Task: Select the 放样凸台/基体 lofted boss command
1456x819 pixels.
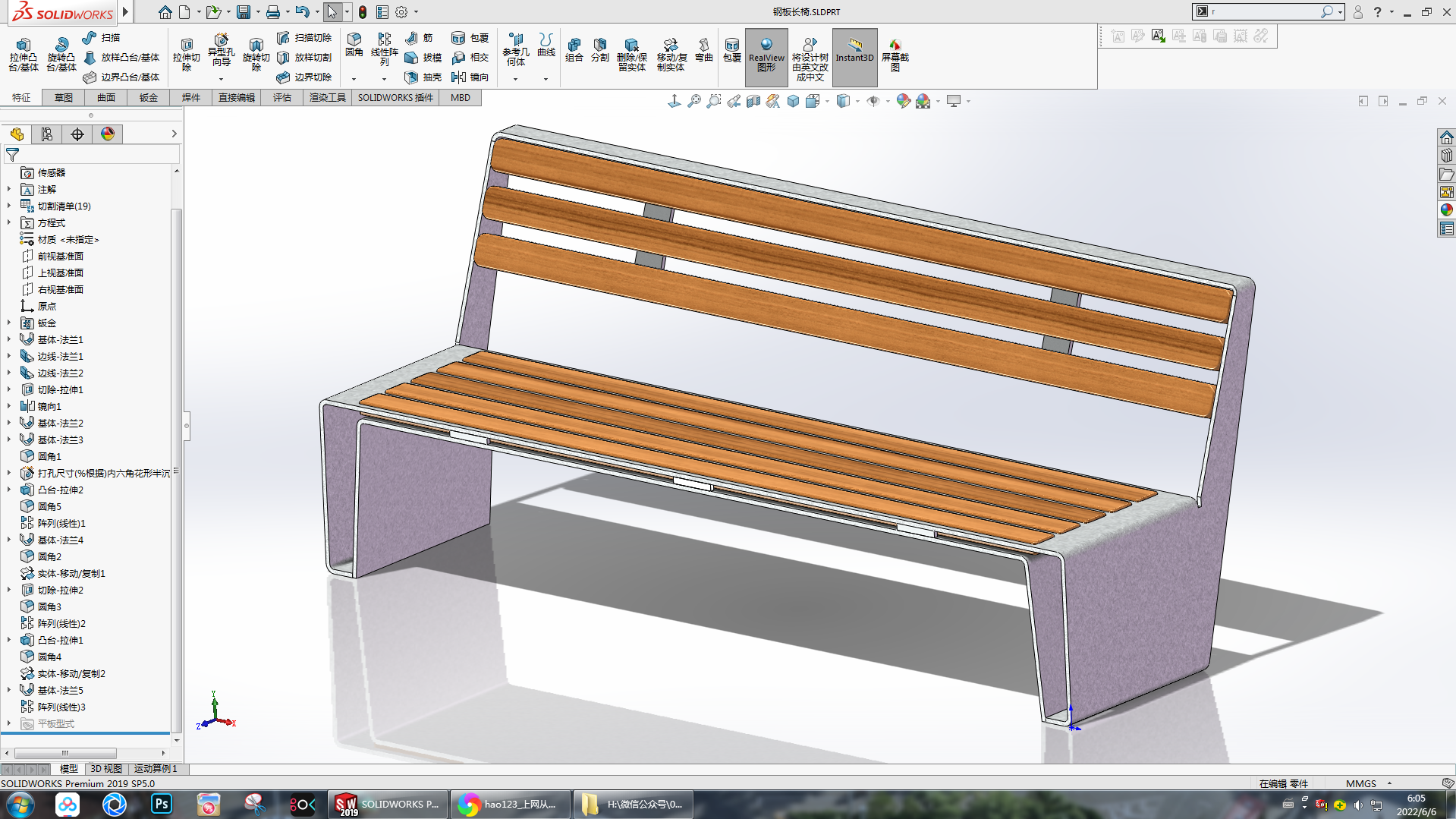Action: coord(121,58)
